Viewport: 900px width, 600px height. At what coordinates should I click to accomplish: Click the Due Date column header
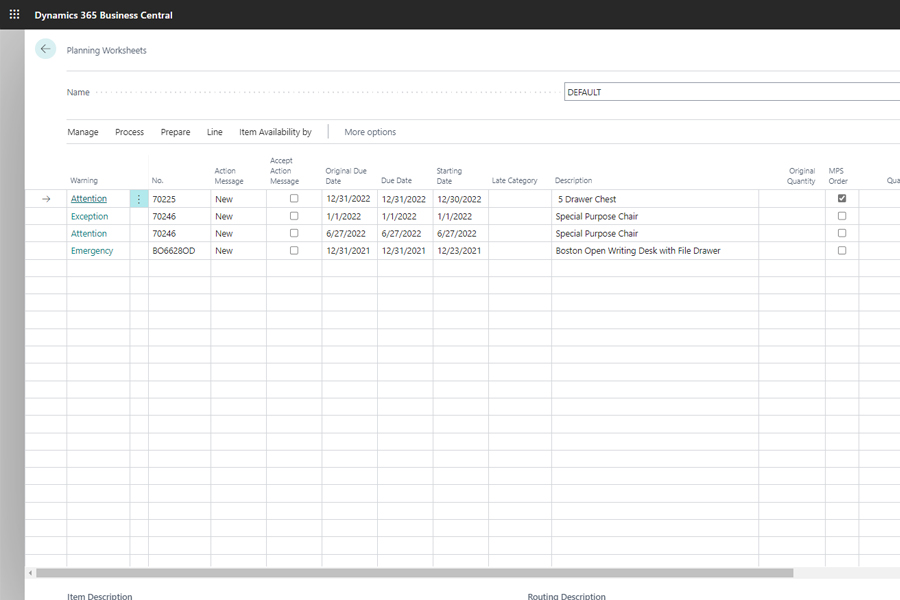[396, 180]
